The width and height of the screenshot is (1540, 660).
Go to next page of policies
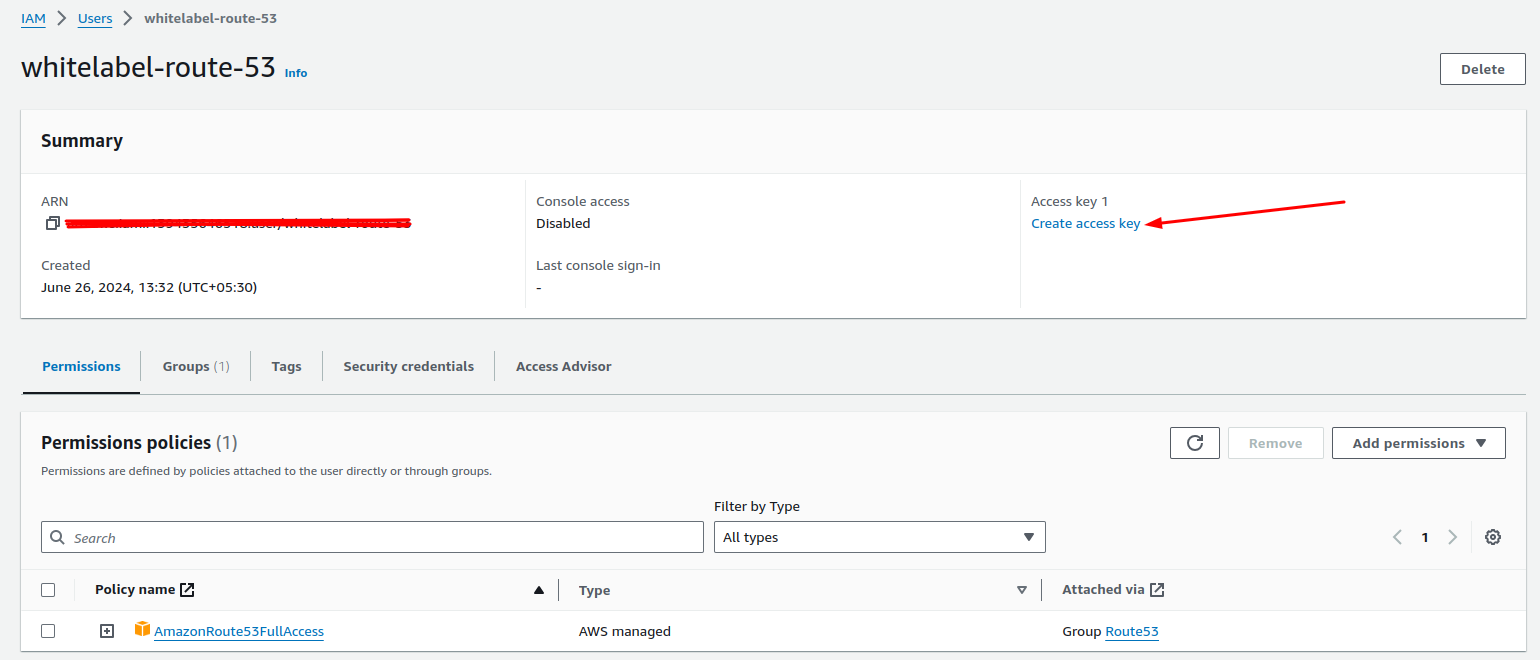[x=1452, y=537]
